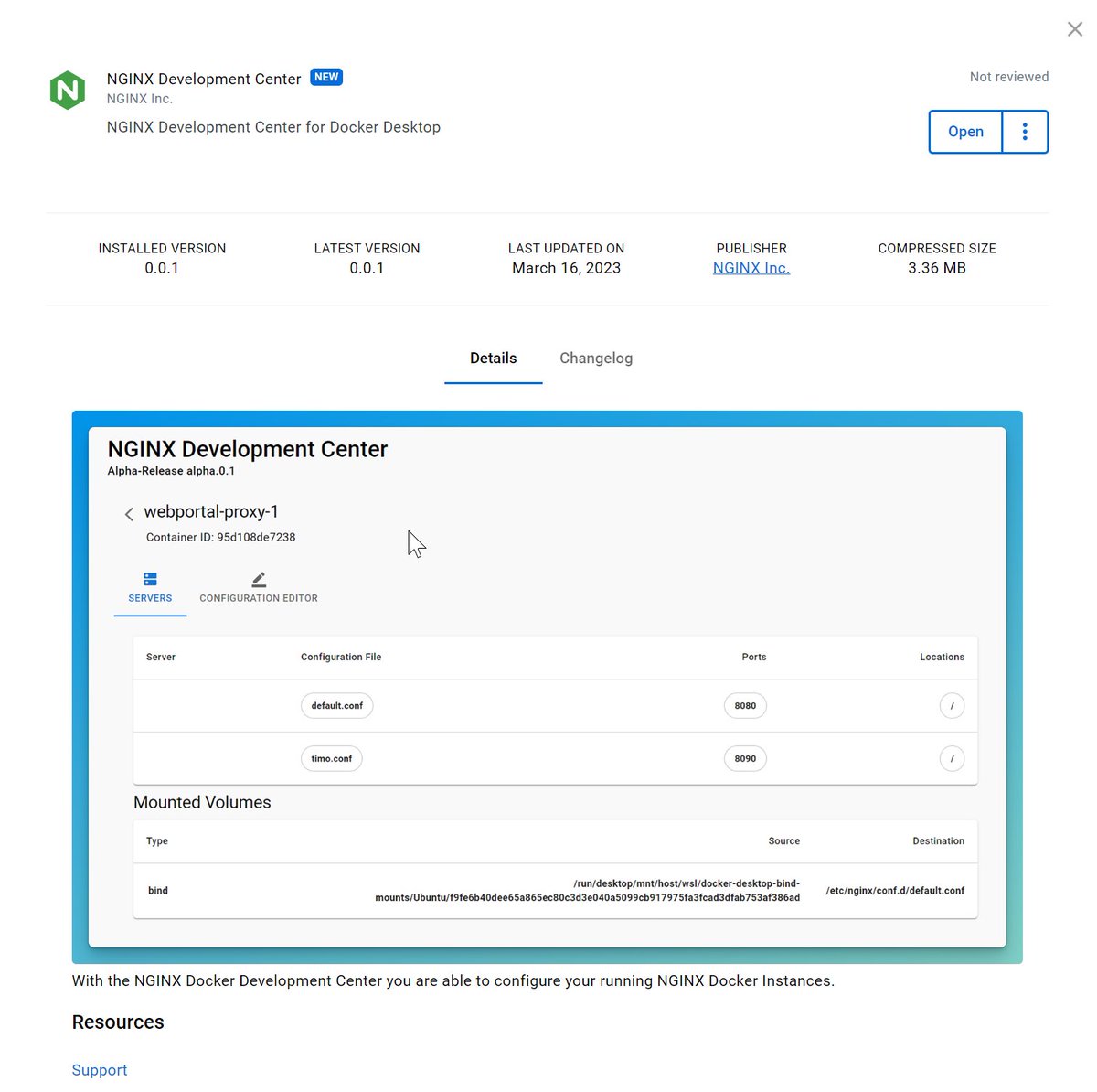The width and height of the screenshot is (1097, 1092).
Task: Close the extension details dialog
Action: [1074, 28]
